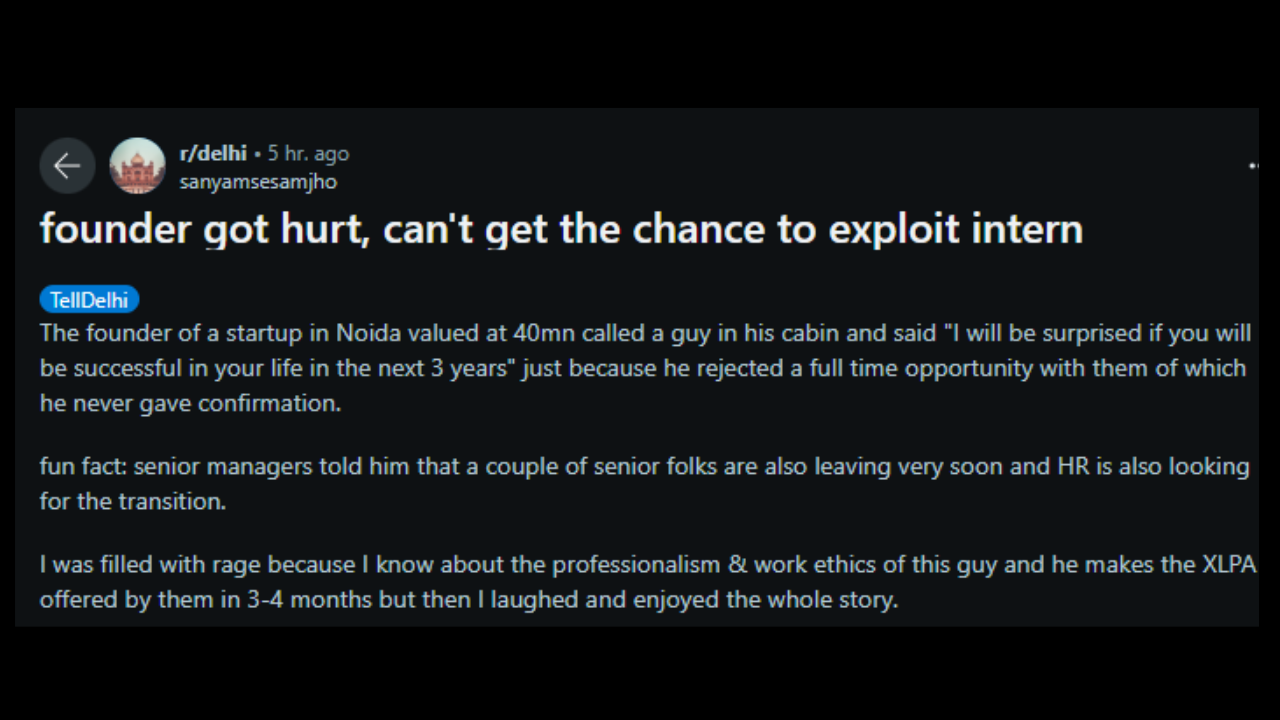Click the username below the subreddit name

258,182
